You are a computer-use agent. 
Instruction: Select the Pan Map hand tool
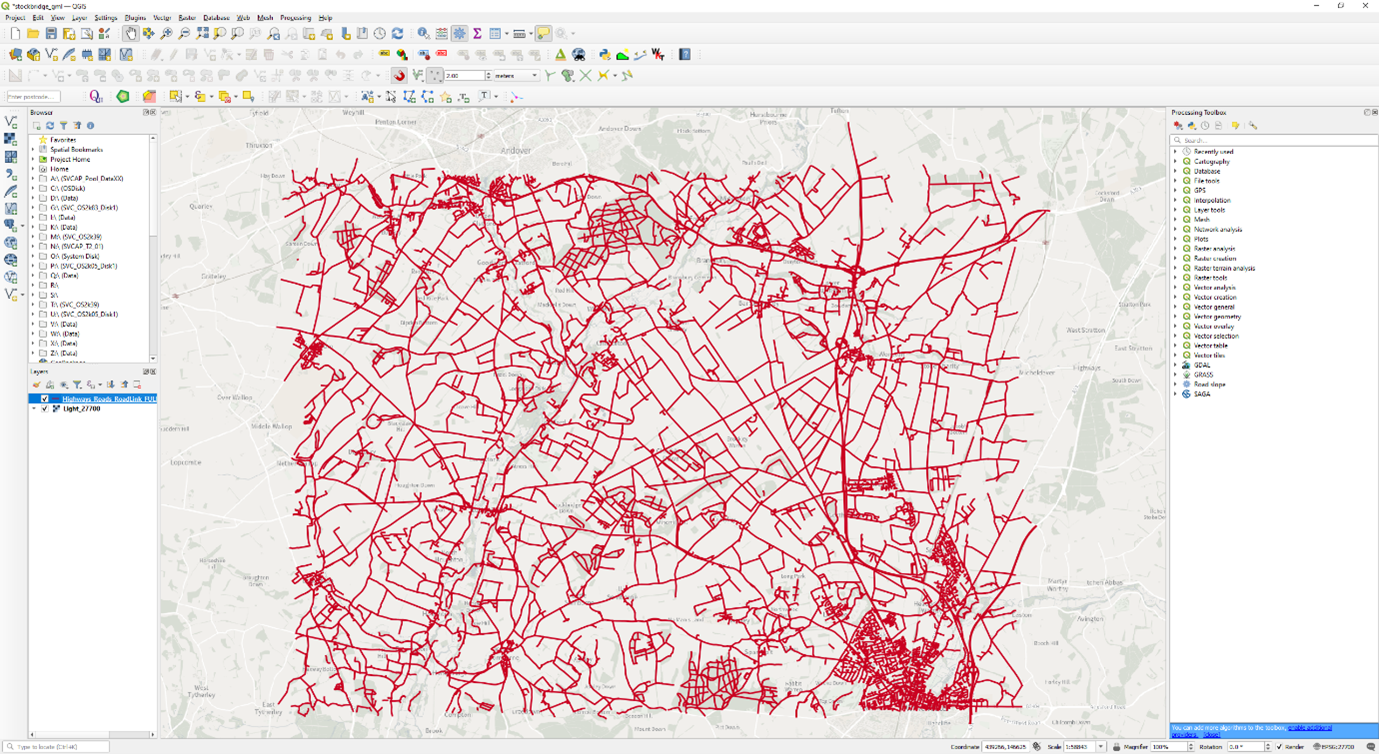point(131,34)
